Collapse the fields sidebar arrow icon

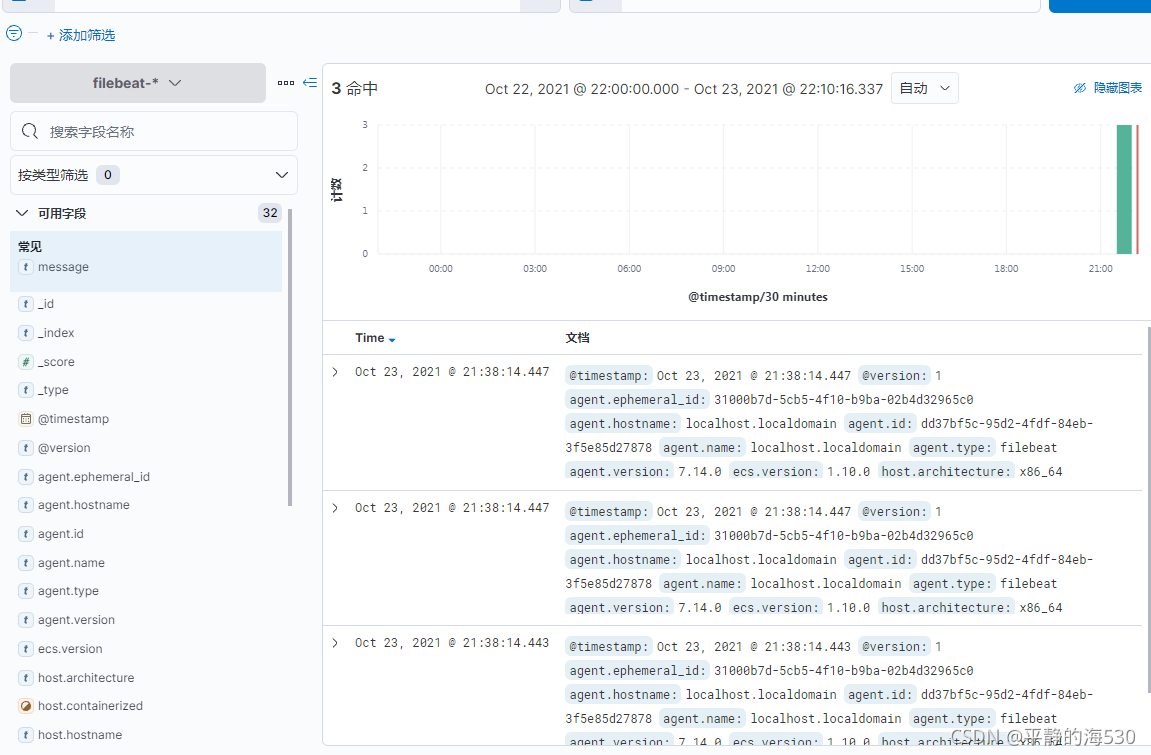(x=310, y=83)
